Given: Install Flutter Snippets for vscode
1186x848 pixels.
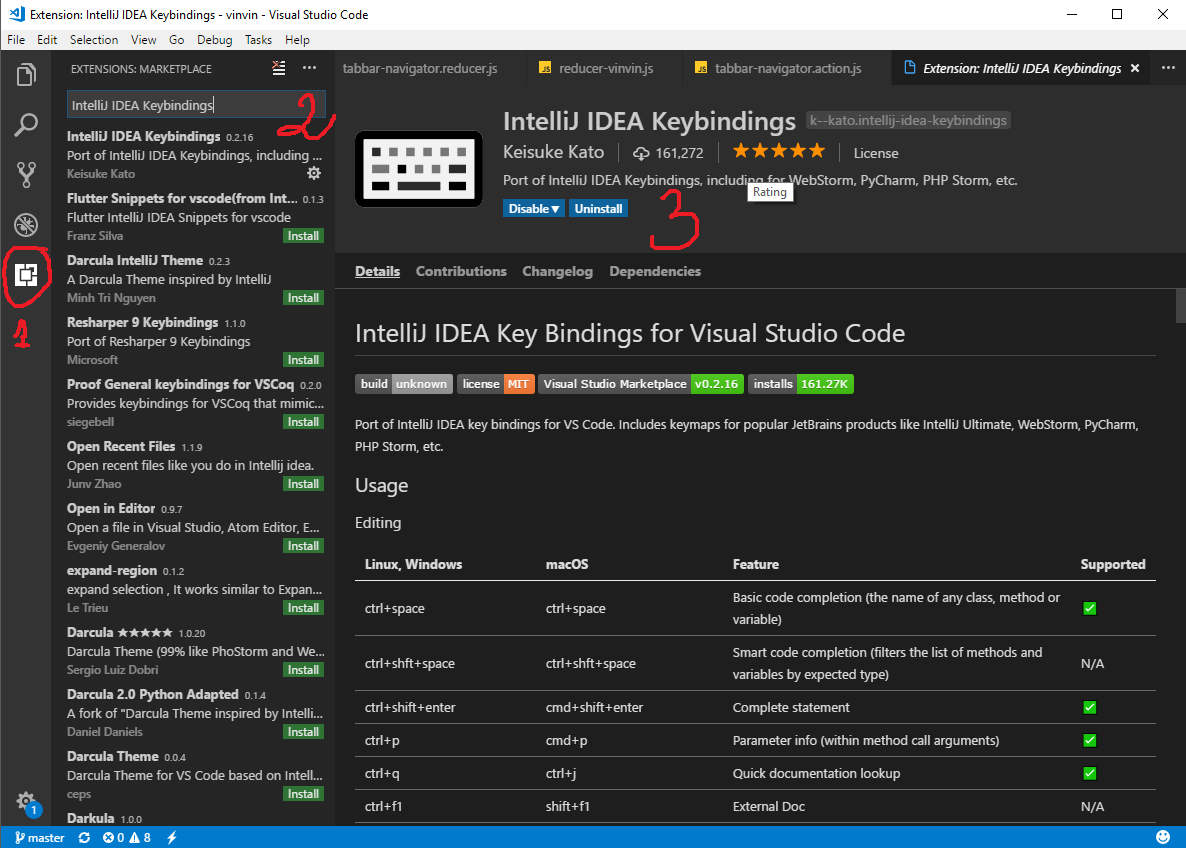Looking at the screenshot, I should 303,236.
